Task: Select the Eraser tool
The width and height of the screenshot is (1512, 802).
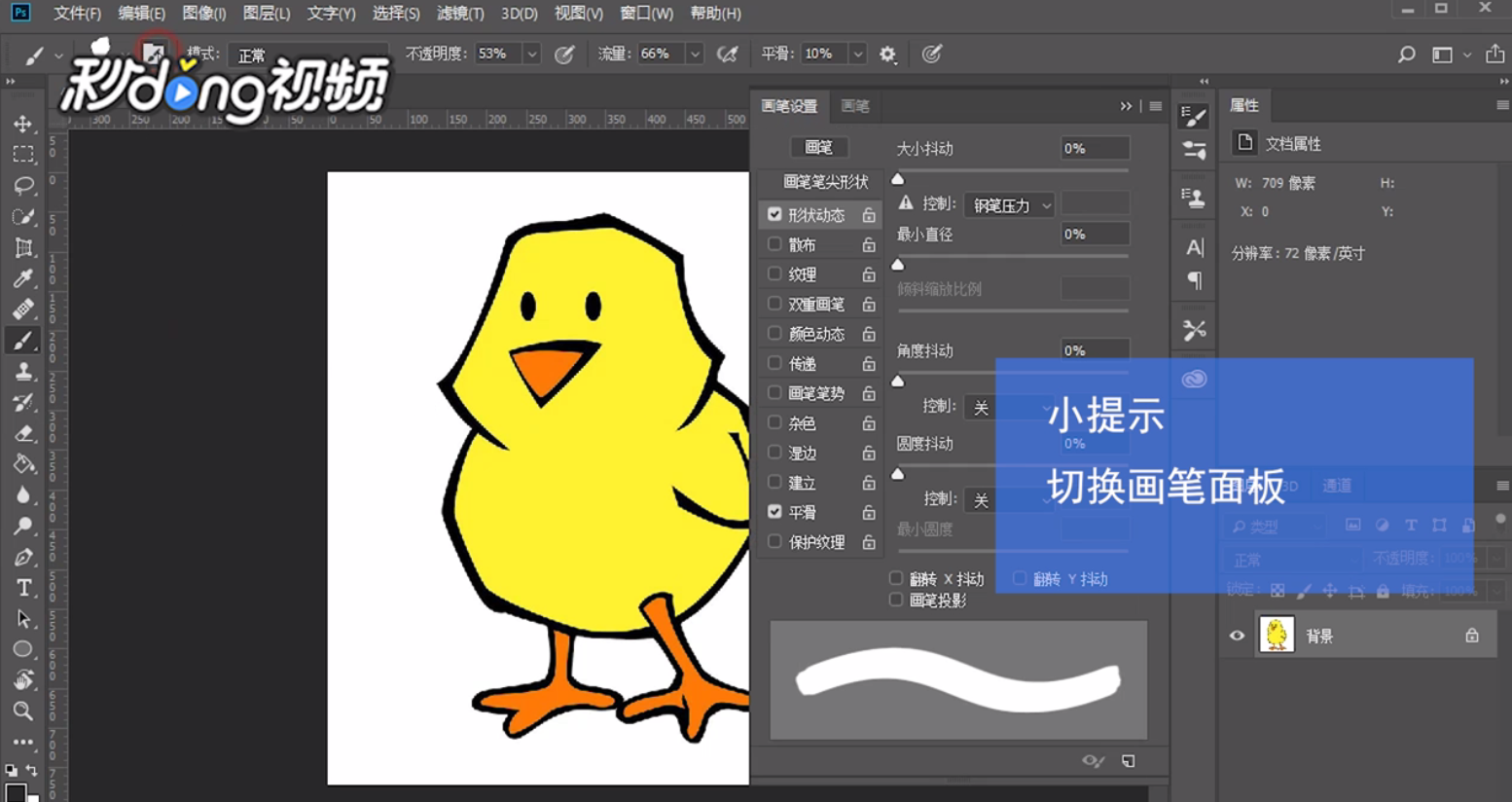Action: click(23, 434)
